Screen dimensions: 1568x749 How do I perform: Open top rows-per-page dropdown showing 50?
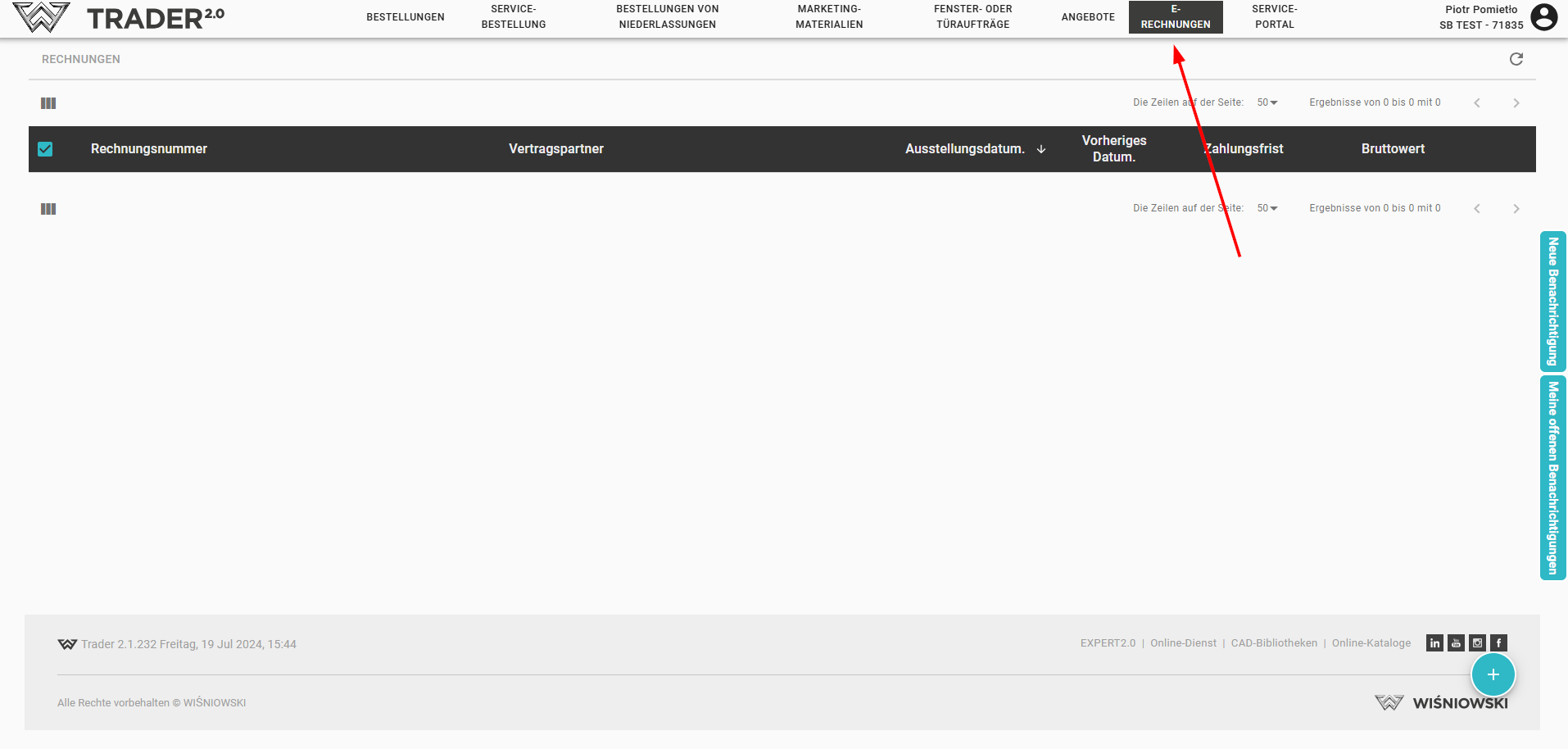(1267, 102)
